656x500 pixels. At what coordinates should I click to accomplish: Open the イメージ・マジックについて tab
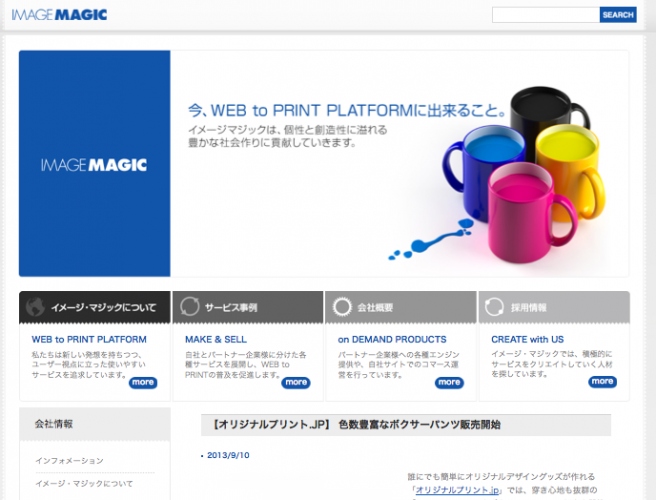tap(95, 308)
